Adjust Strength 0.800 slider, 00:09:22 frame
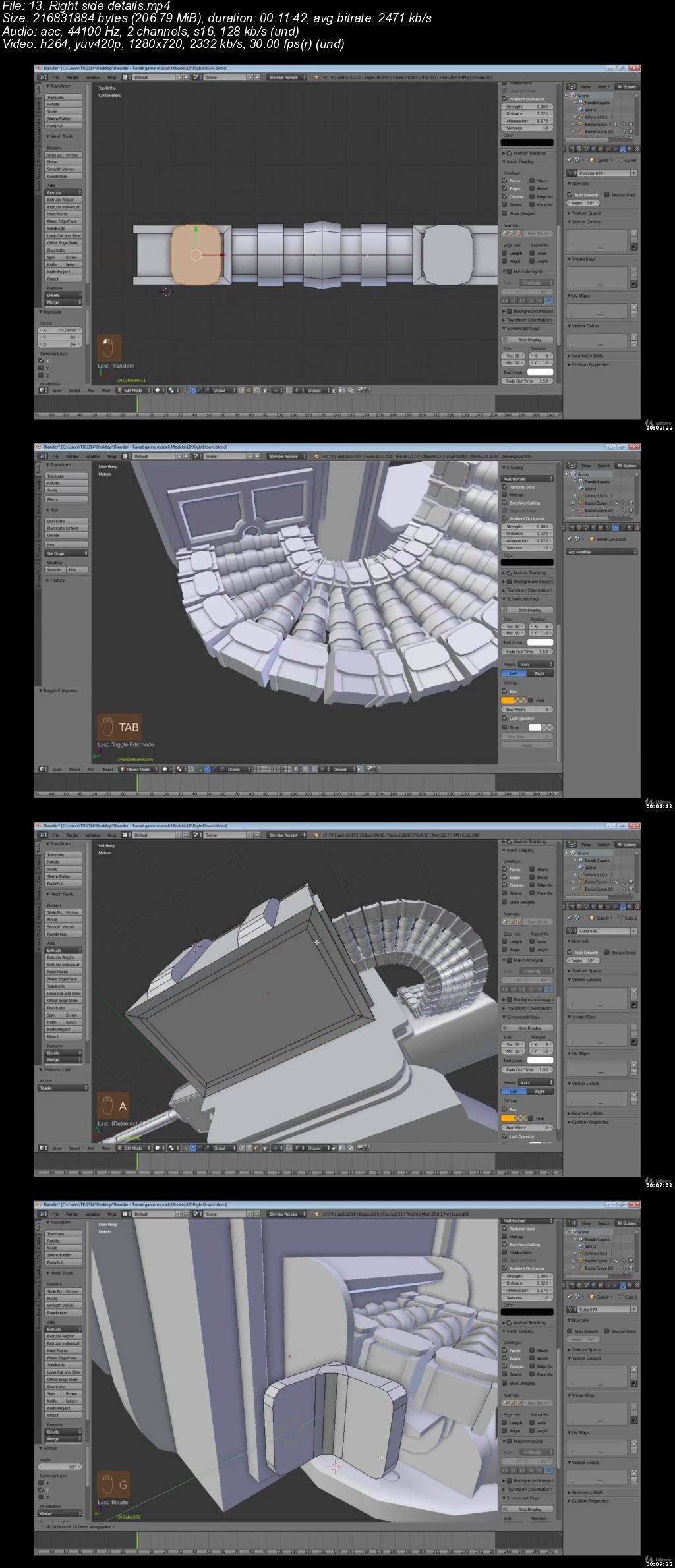 pyautogui.click(x=527, y=1276)
